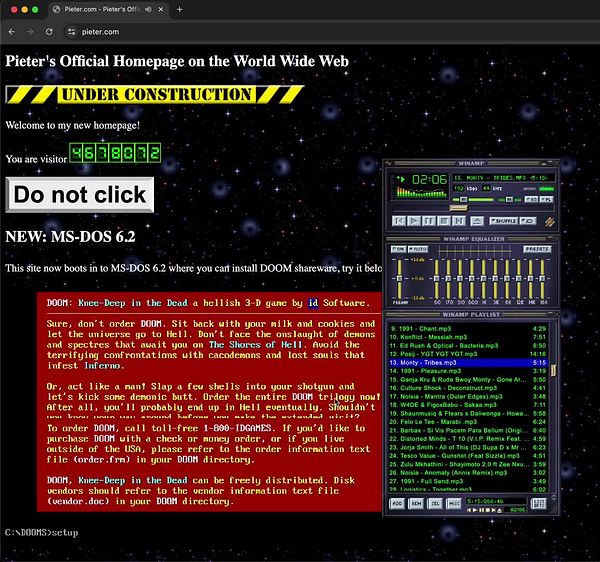
Task: Select playlist track 9. 1991 - Chant.mp3
Action: pyautogui.click(x=468, y=328)
